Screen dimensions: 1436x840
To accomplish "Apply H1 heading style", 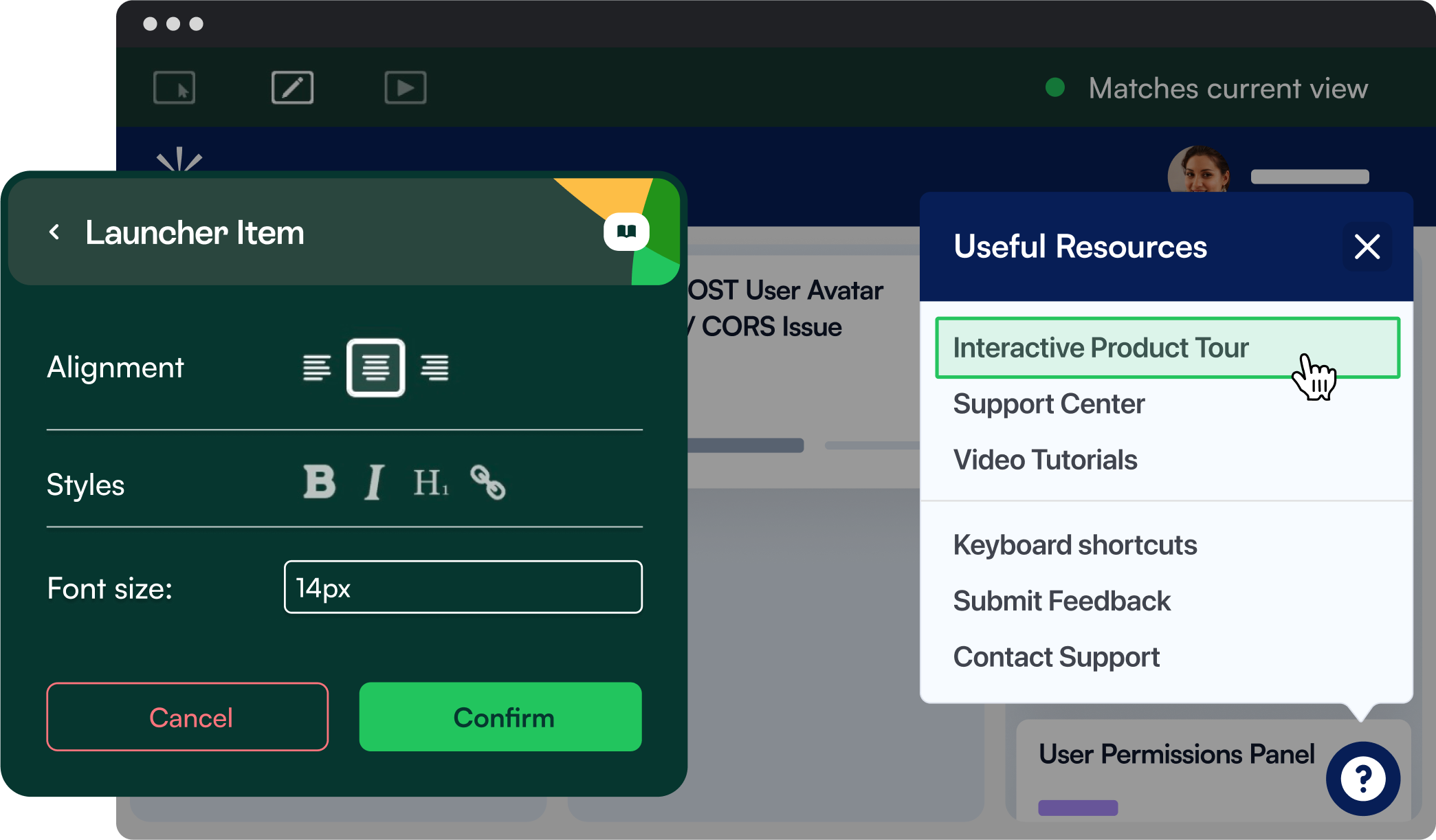I will click(430, 482).
